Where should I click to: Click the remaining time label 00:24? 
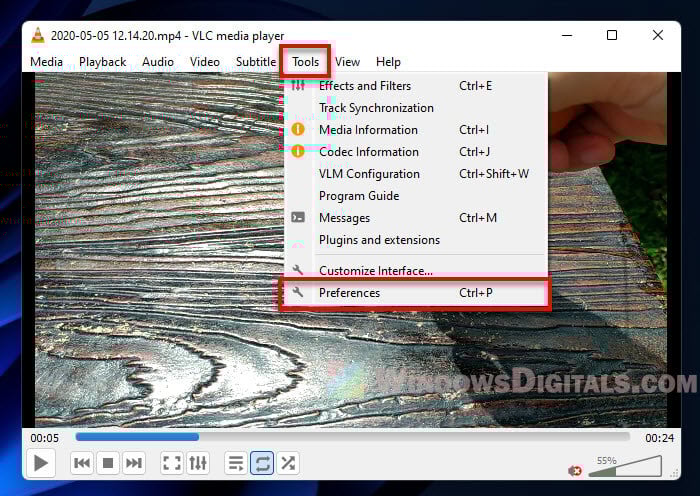pos(658,438)
